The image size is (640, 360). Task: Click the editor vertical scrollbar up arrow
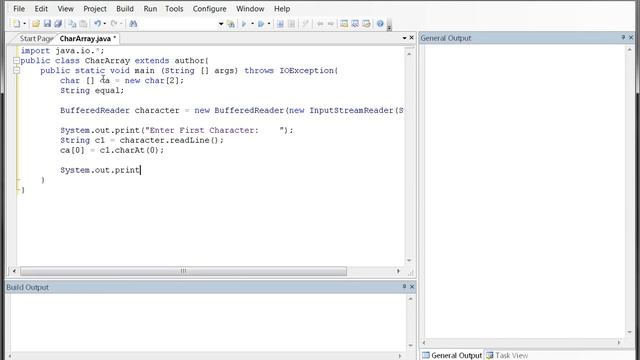[409, 53]
